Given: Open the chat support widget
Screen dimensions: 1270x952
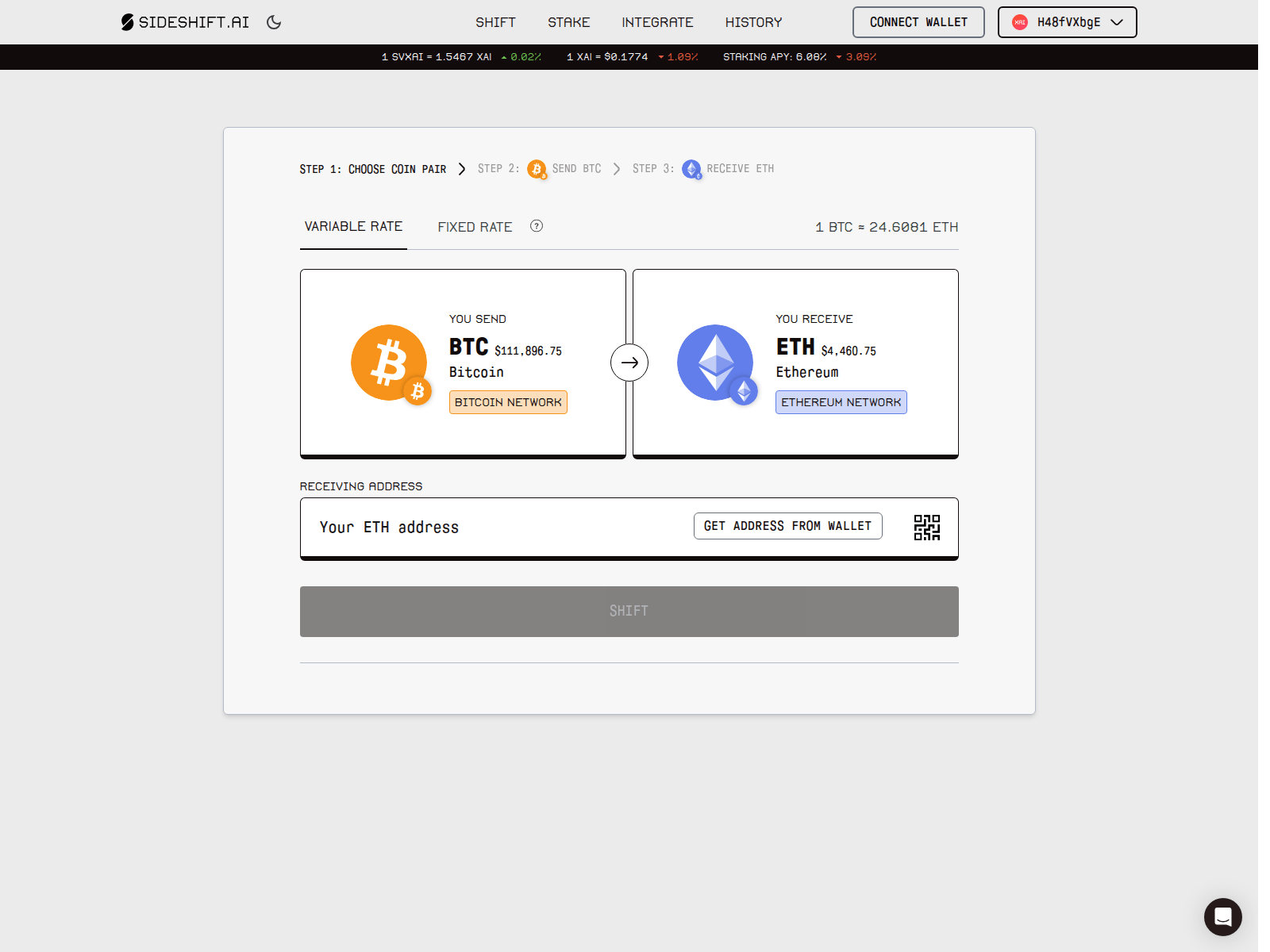Looking at the screenshot, I should click(x=1222, y=916).
